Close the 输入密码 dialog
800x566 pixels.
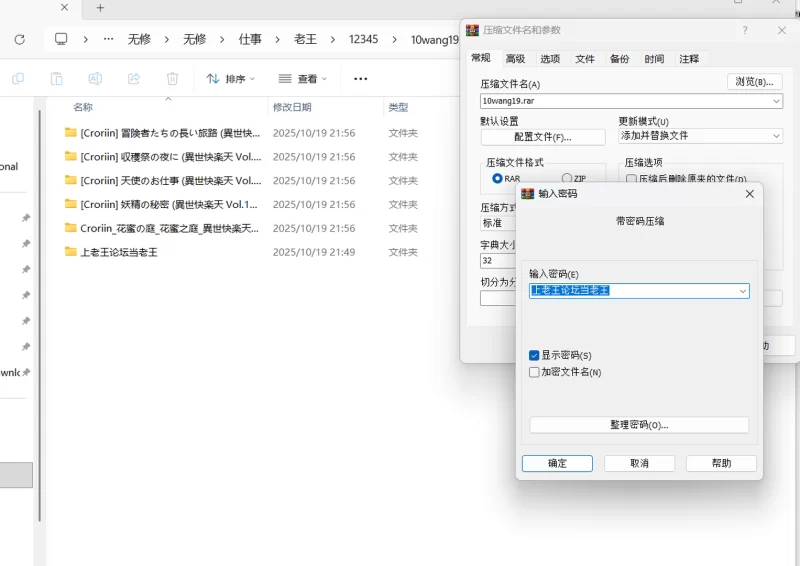(x=749, y=194)
